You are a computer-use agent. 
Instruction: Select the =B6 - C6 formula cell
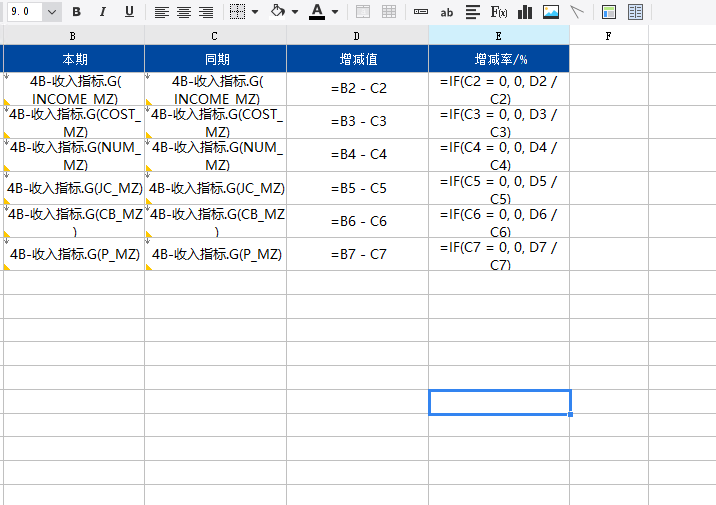358,221
